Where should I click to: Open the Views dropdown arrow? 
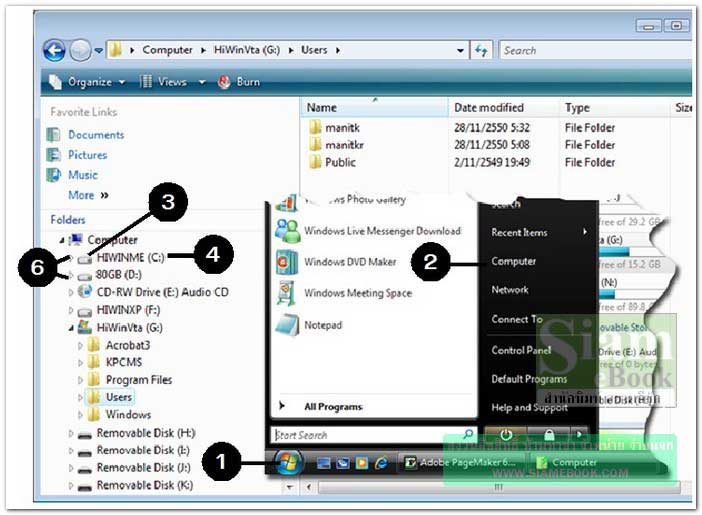(202, 82)
